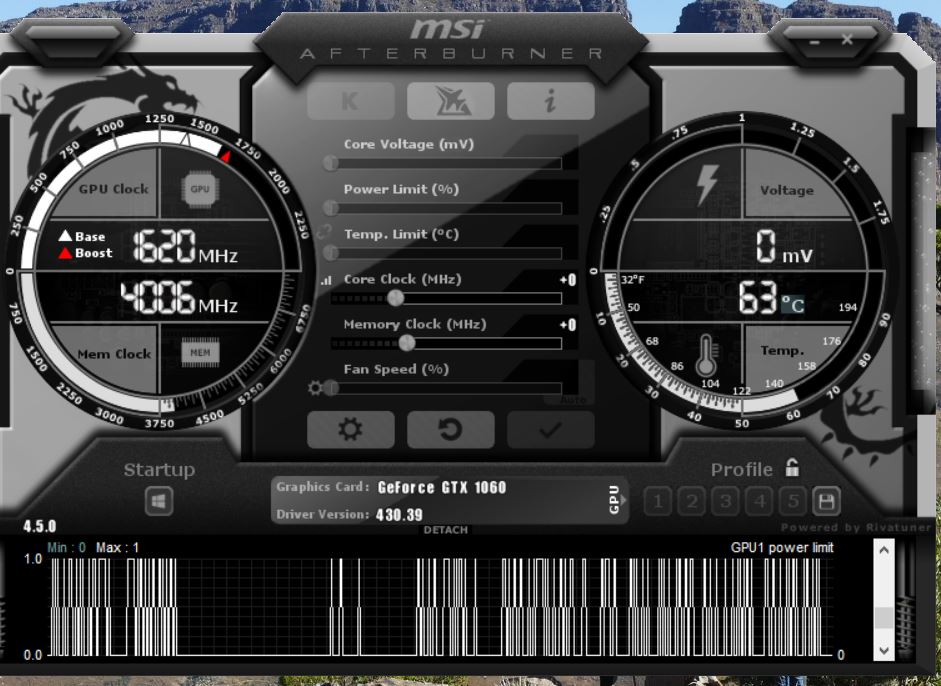
Task: Click the Min : 0 graph label
Action: click(66, 547)
